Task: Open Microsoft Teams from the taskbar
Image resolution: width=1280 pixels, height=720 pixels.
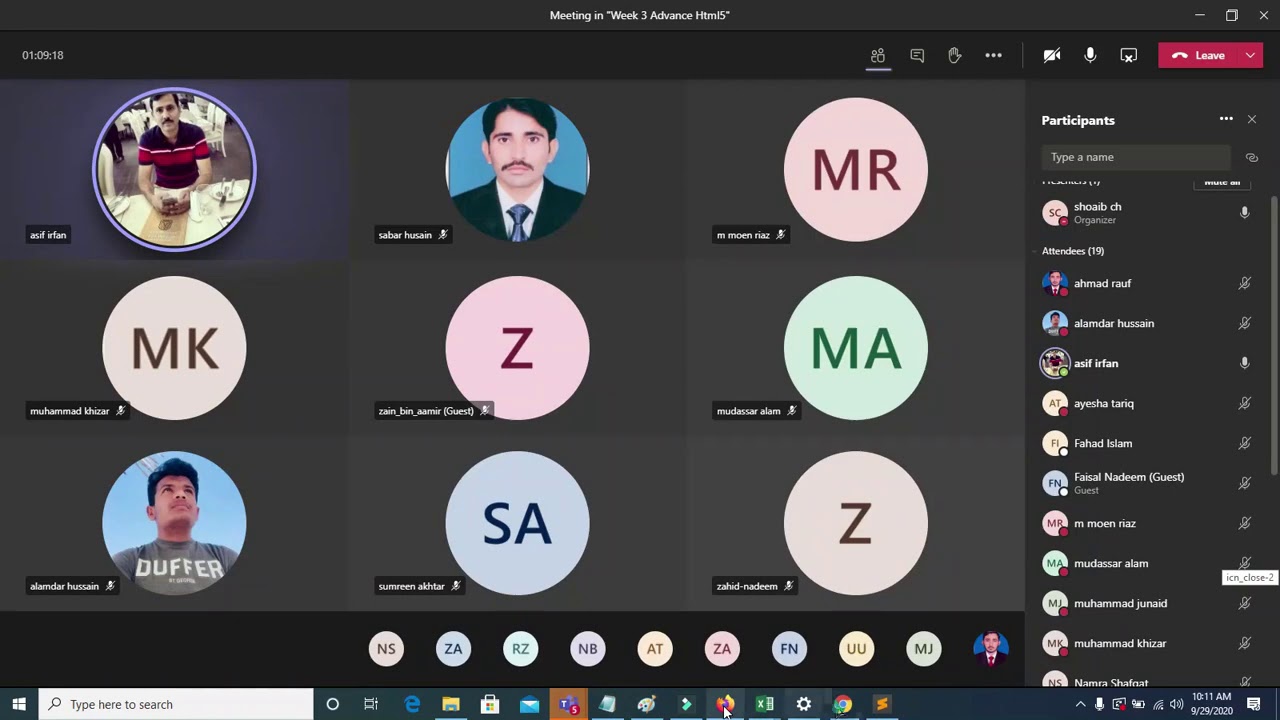Action: (568, 704)
